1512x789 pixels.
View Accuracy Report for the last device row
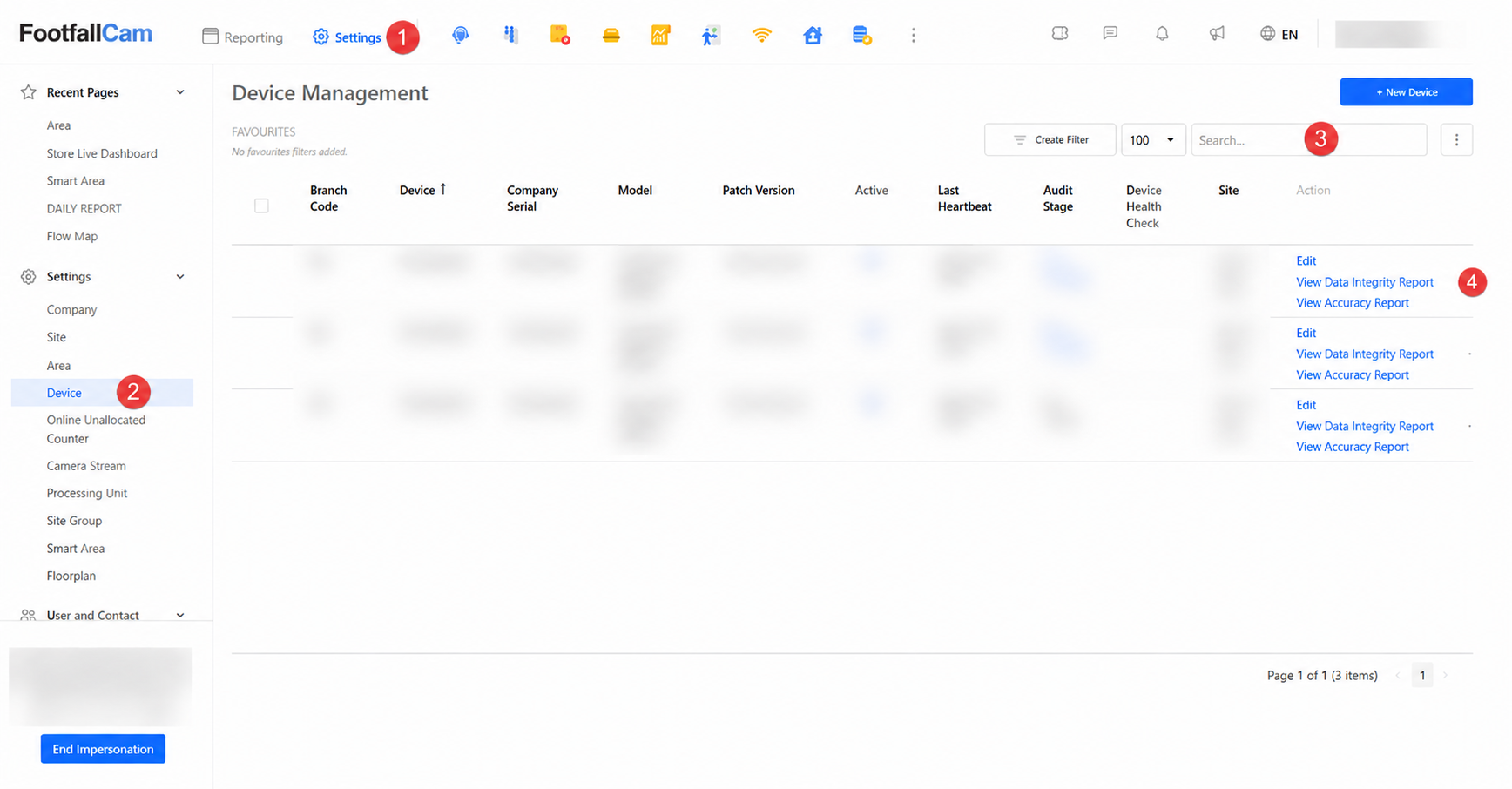point(1352,447)
